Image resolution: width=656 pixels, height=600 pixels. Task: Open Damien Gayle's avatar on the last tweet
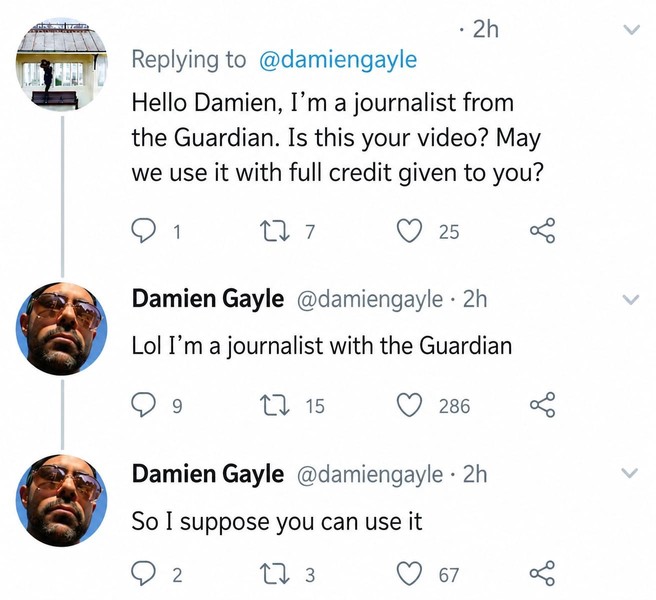(62, 500)
